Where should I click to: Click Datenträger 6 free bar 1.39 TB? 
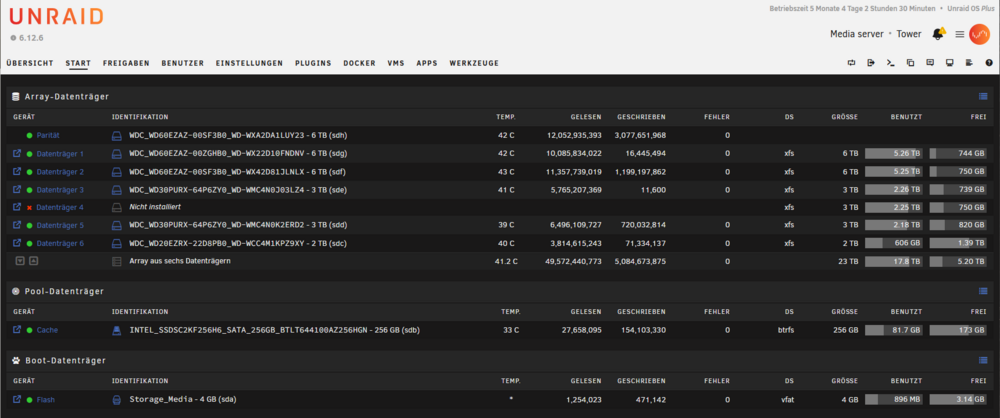point(958,244)
